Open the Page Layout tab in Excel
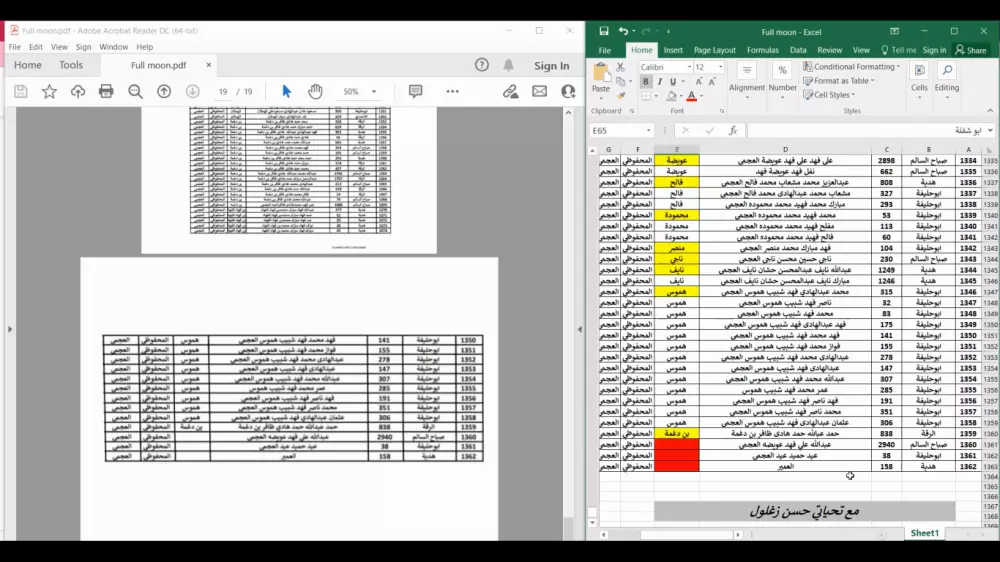The width and height of the screenshot is (1000, 562). 714,50
